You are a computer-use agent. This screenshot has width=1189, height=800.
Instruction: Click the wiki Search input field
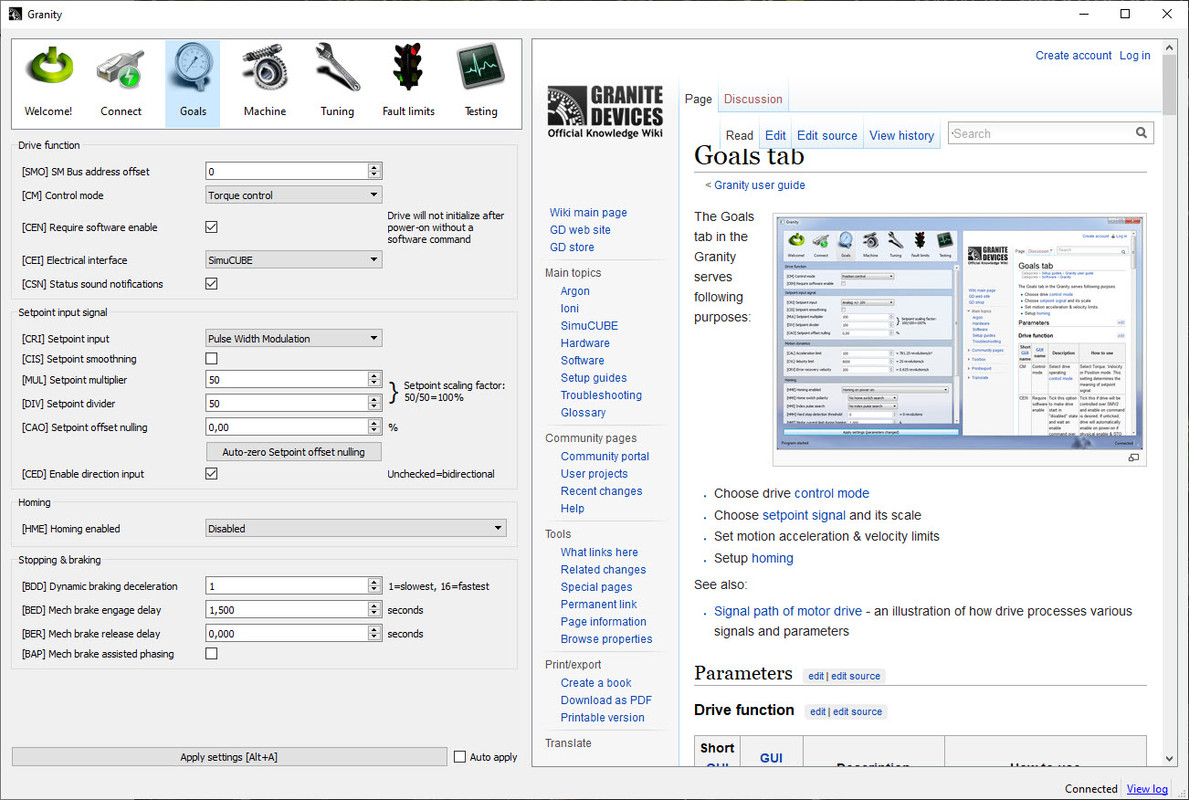(x=1040, y=133)
